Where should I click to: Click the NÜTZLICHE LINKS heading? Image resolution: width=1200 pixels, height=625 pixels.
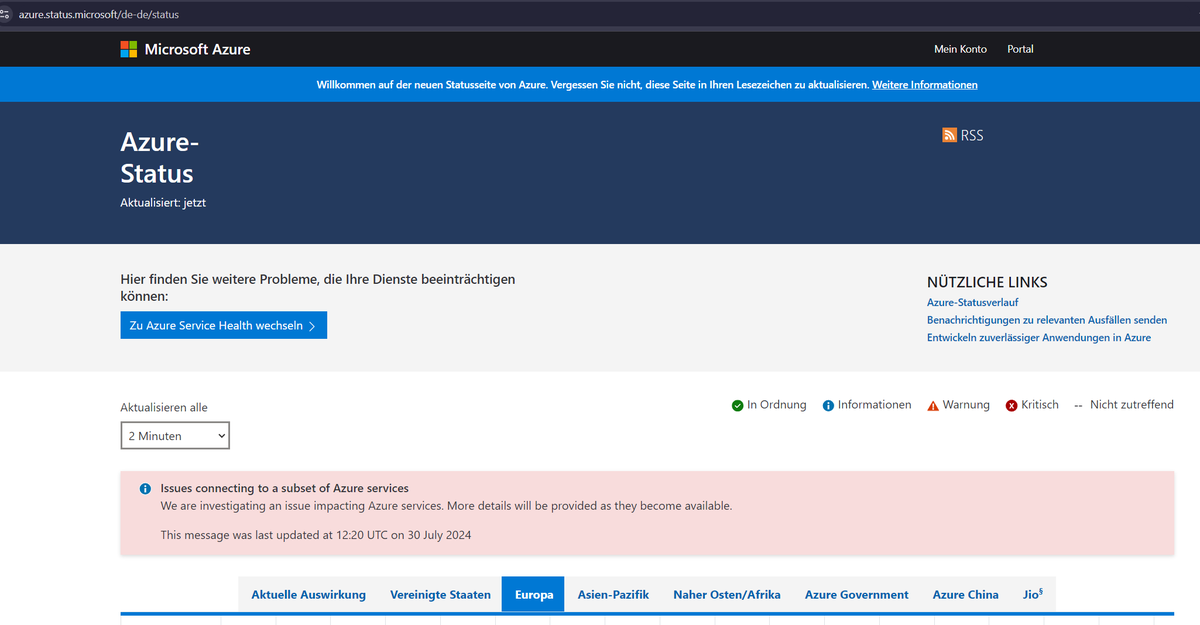(x=987, y=283)
